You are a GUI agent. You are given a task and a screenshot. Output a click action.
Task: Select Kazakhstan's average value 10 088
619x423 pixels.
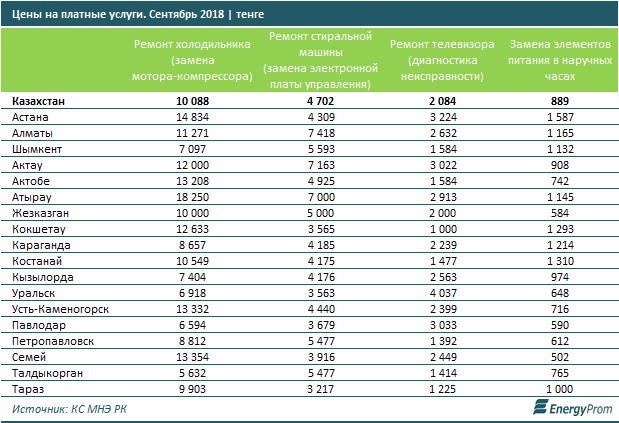click(192, 101)
